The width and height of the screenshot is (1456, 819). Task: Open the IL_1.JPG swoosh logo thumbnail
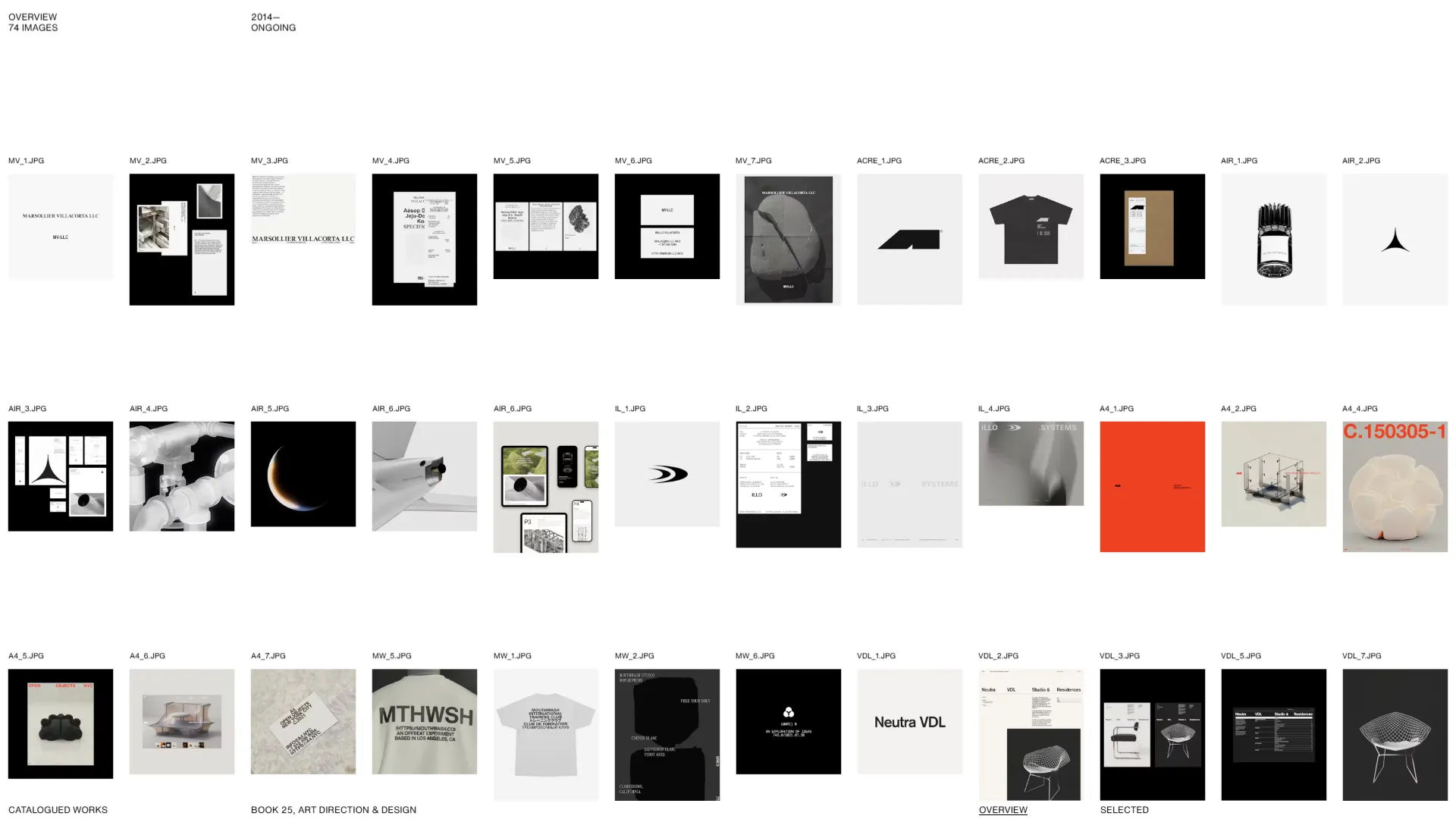(667, 474)
